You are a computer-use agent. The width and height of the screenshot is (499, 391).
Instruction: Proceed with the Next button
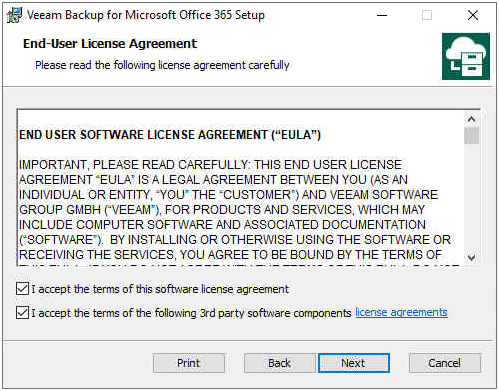pos(354,363)
